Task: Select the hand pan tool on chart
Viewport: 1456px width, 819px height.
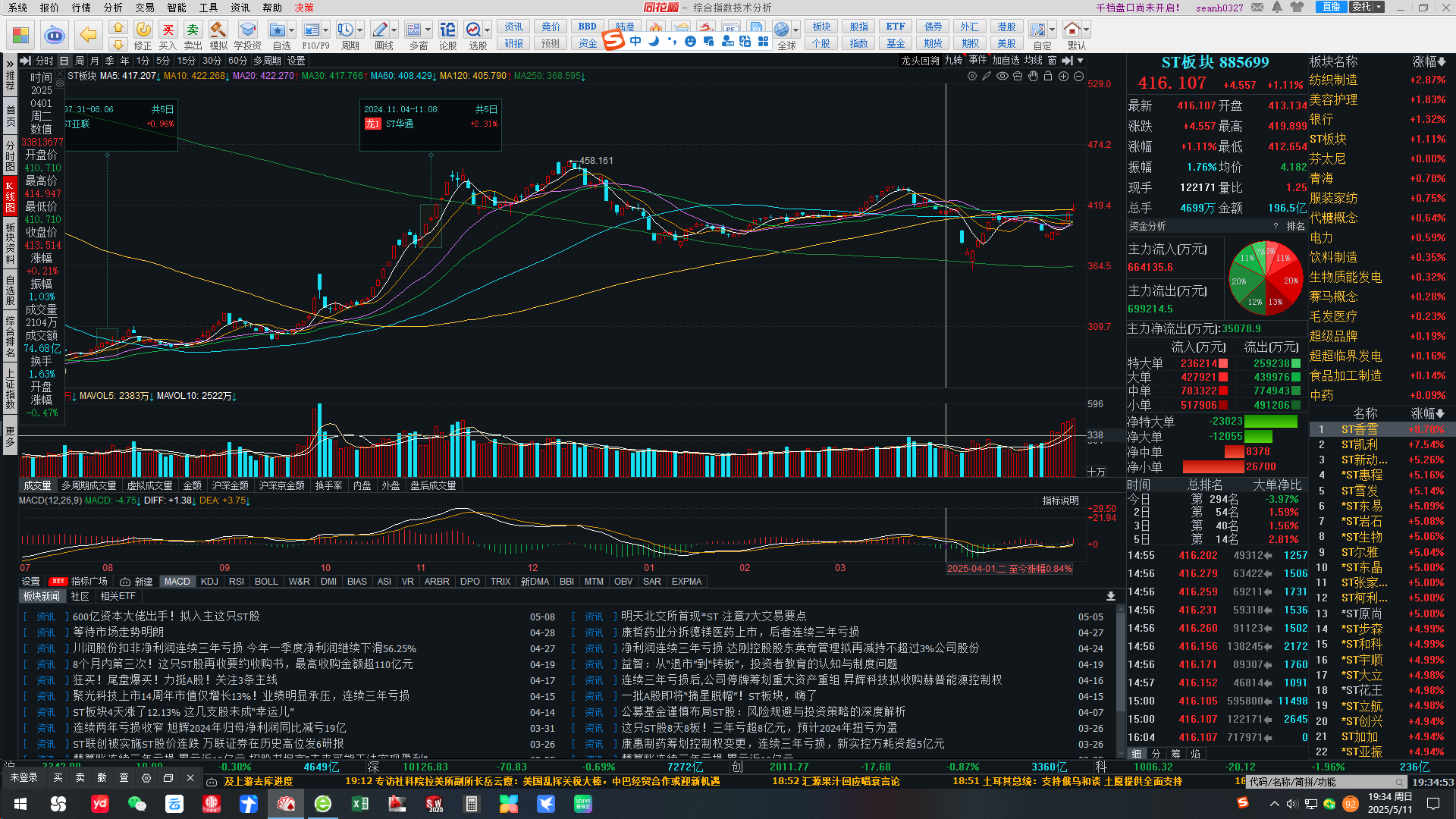Action: tap(1033, 76)
